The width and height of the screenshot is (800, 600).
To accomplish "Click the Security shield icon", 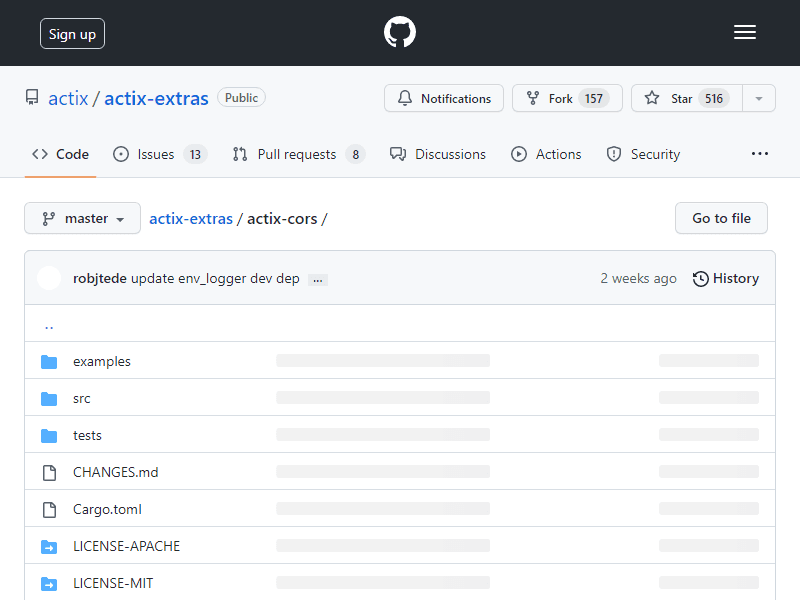I will 614,154.
